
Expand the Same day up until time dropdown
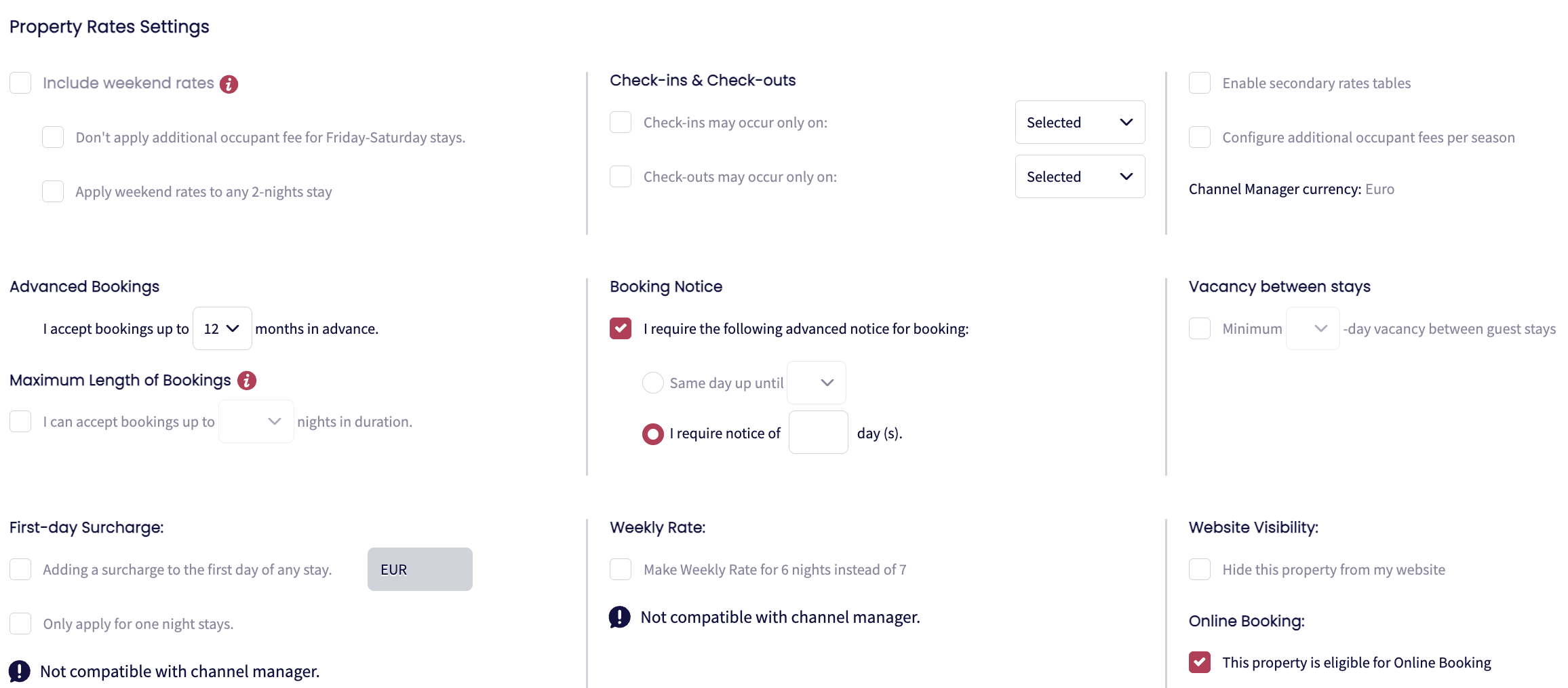817,383
